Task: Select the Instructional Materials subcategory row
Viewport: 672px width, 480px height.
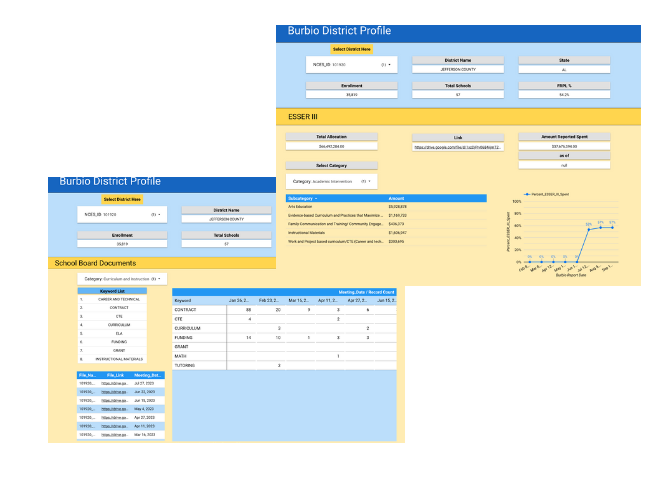Action: [x=386, y=233]
